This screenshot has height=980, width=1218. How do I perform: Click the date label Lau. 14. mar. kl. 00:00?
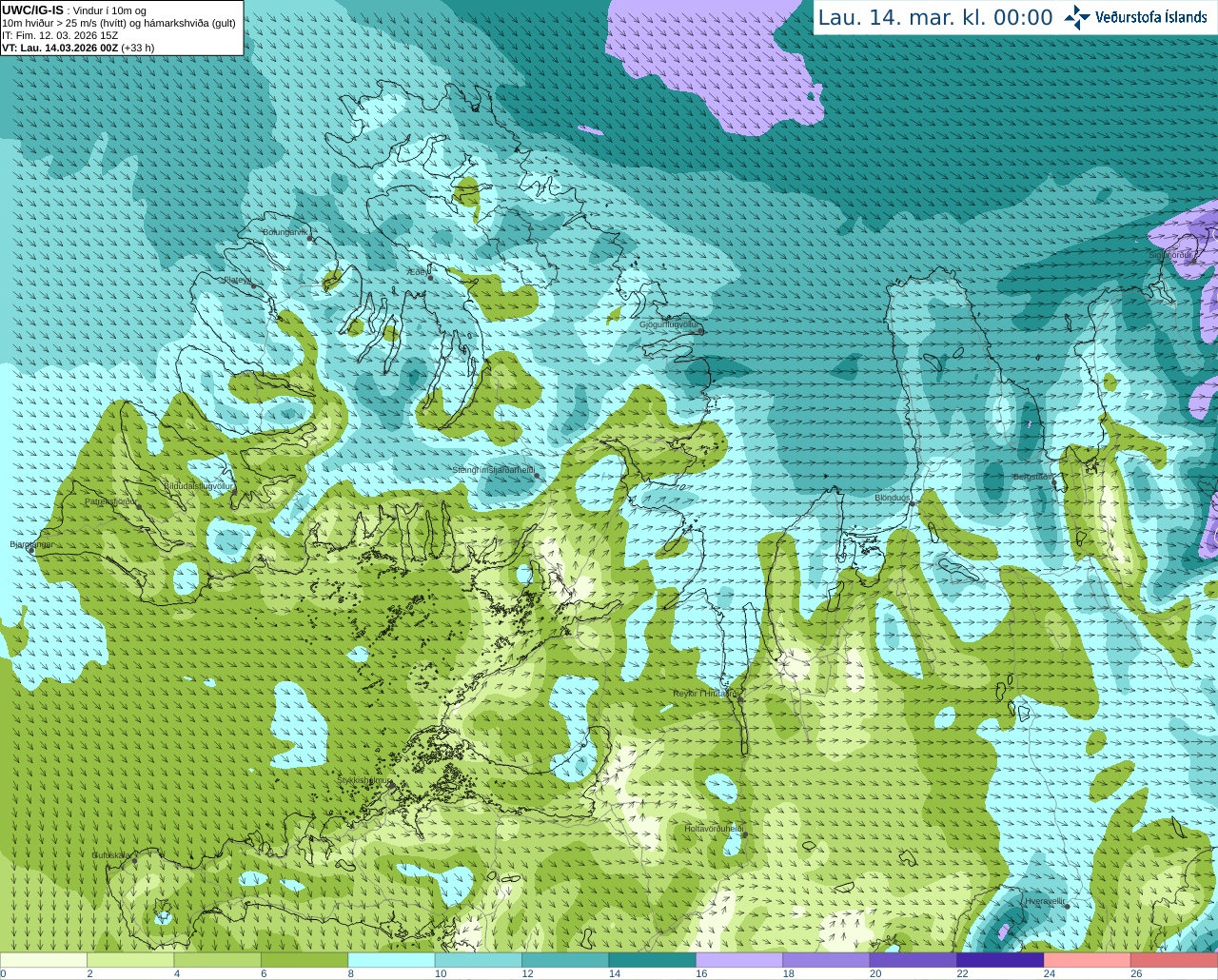935,18
